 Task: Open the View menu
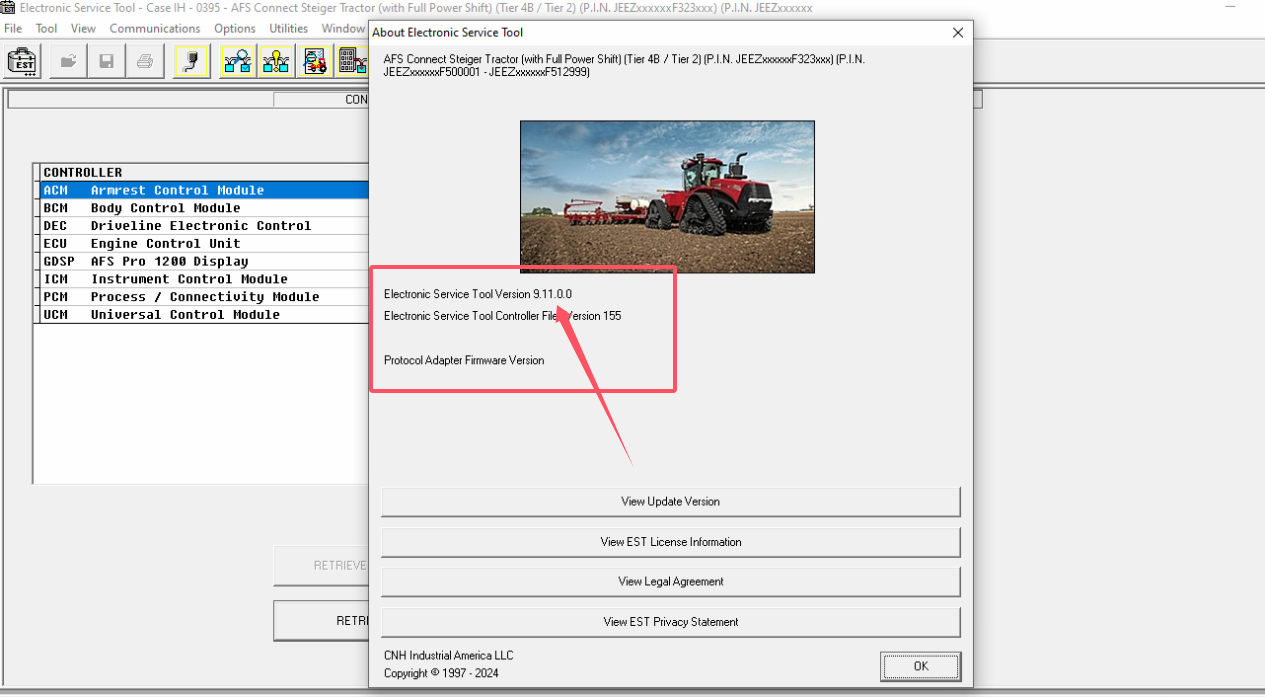84,28
